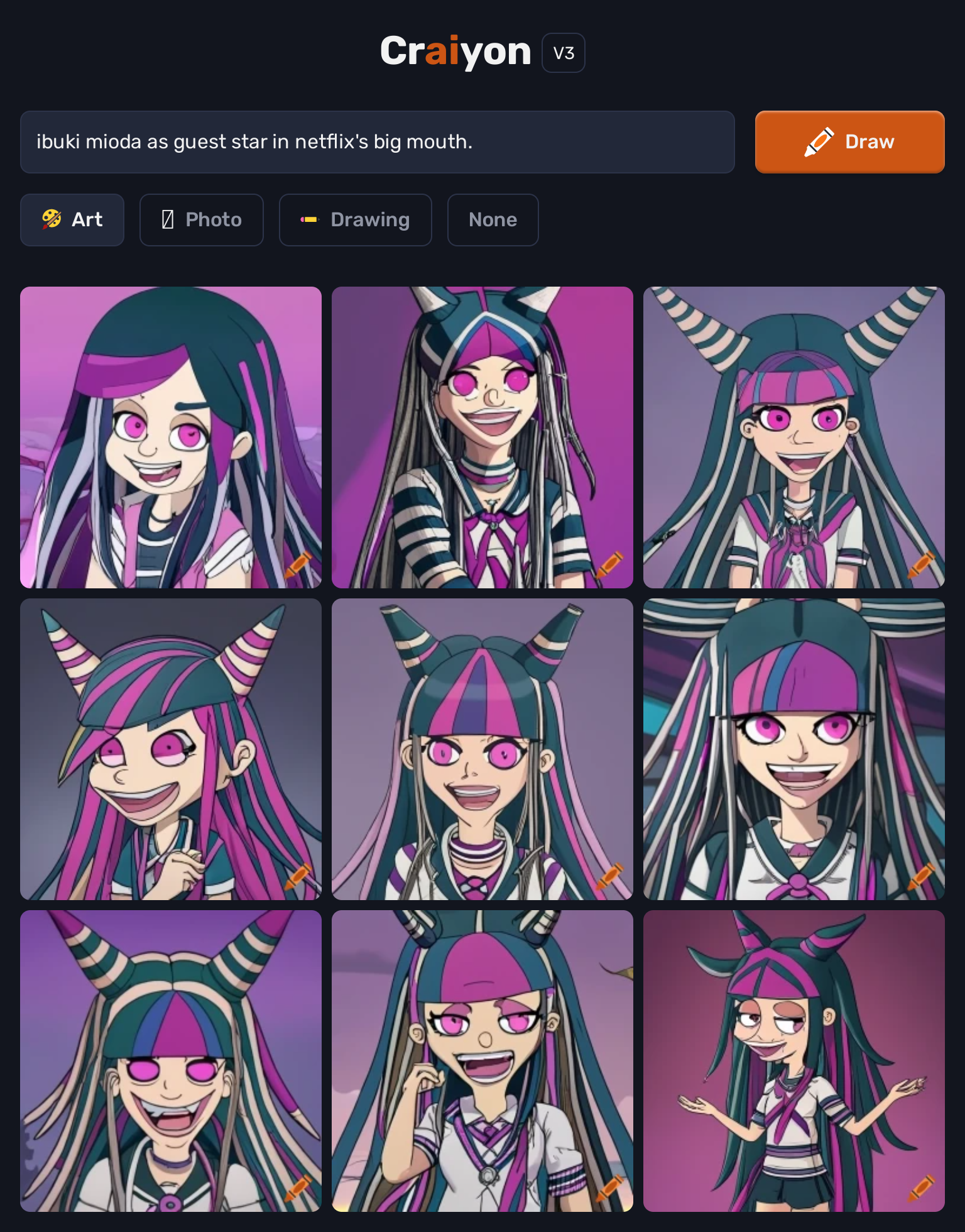Click the icon beside the Photo label
Viewport: 965px width, 1232px height.
click(x=168, y=219)
